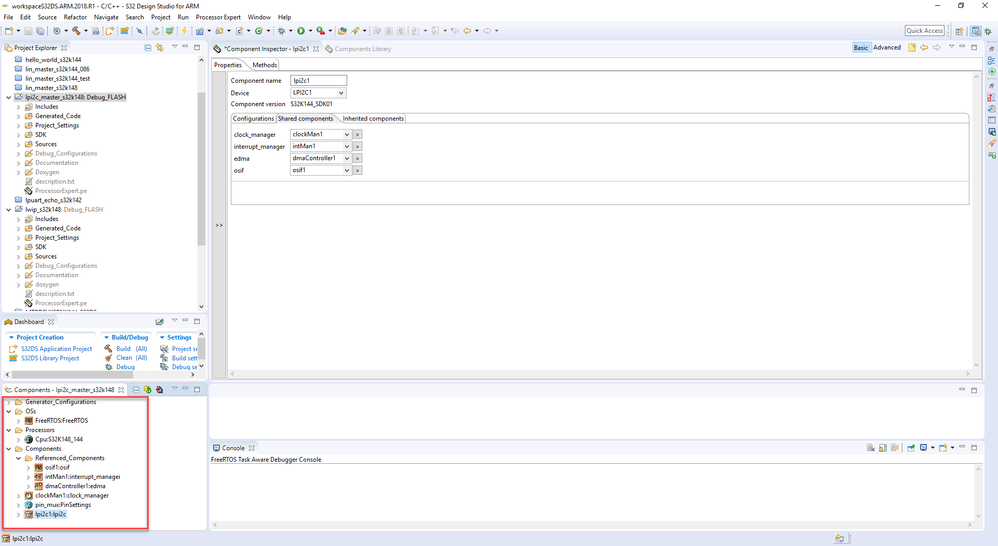Screen dimensions: 998x546
Task: Click the Debug bug toolbar icon
Action: (x=281, y=31)
